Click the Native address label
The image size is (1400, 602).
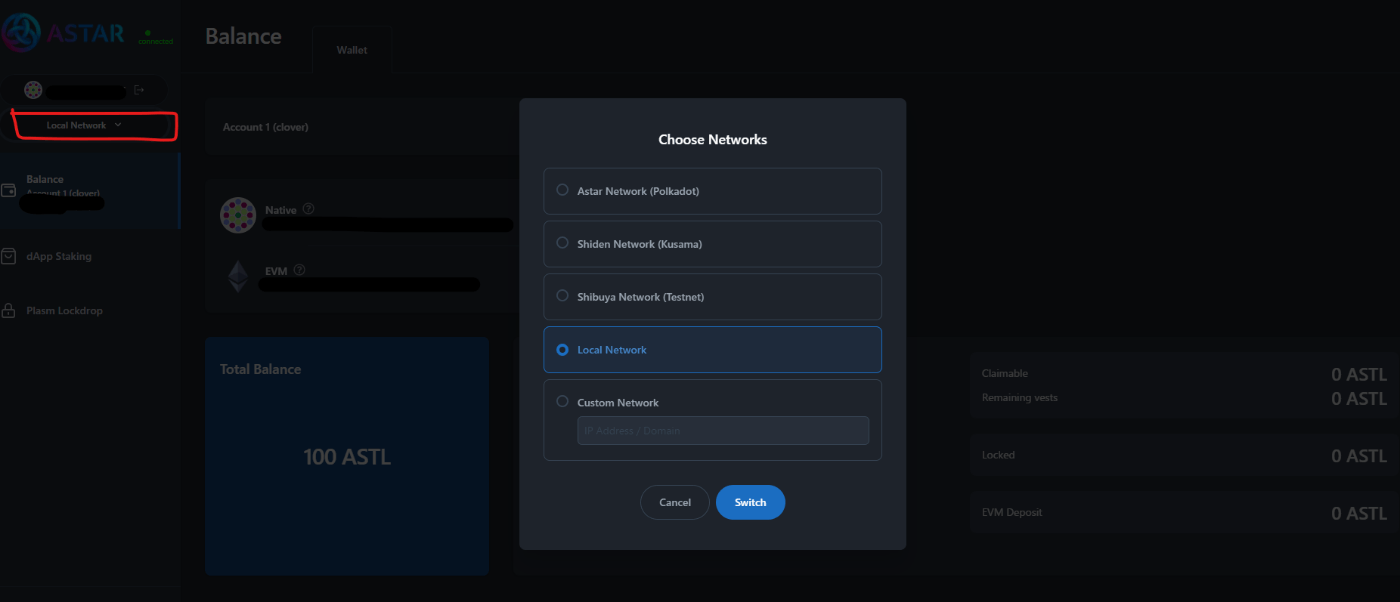280,210
